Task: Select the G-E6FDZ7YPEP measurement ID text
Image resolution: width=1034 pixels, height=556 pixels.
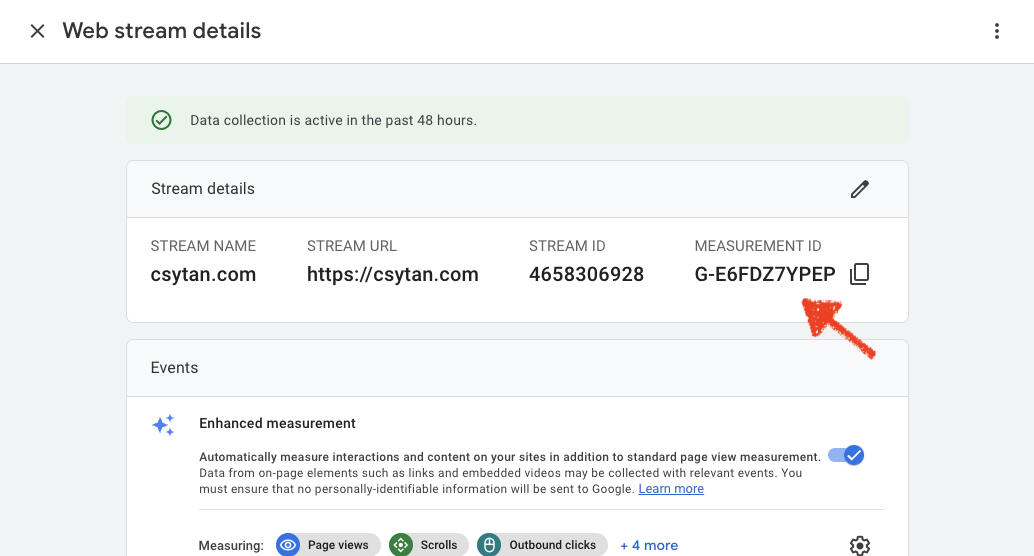Action: tap(765, 274)
